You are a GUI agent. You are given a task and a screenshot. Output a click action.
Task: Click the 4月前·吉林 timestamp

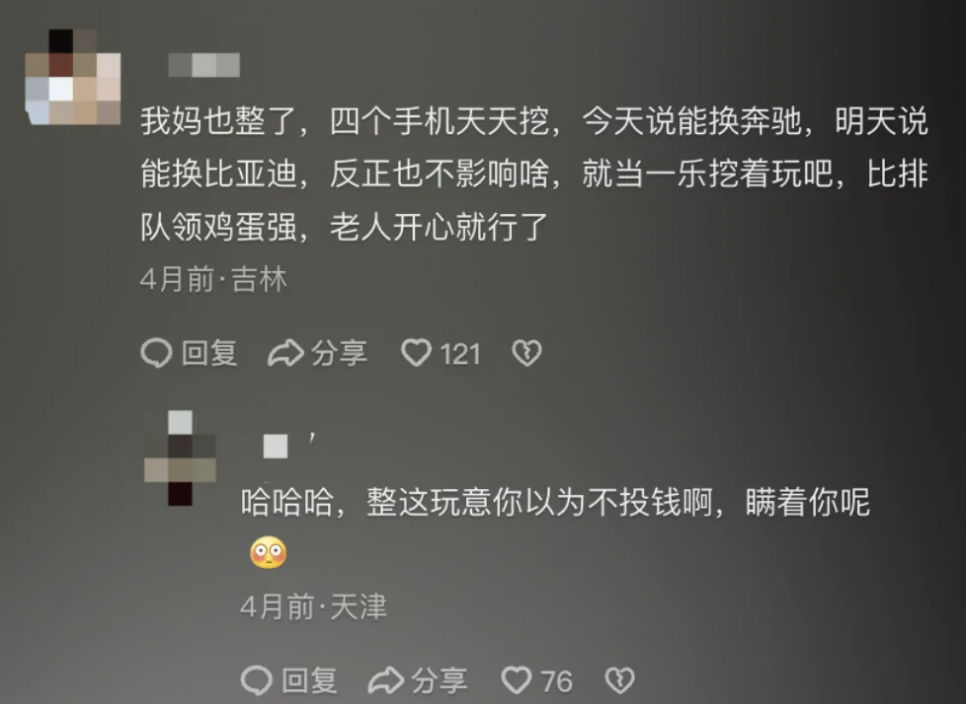214,280
